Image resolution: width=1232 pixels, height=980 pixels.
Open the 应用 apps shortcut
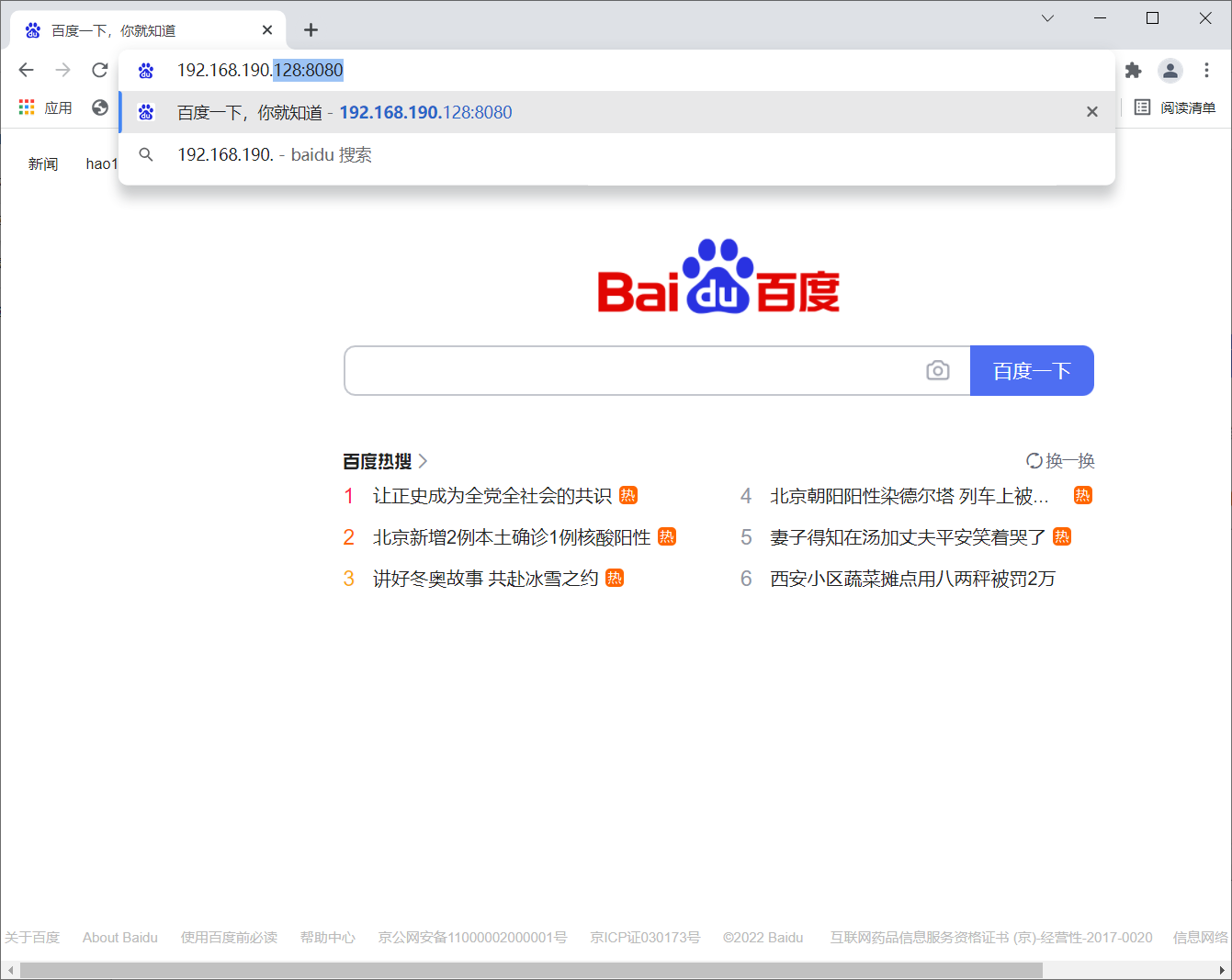45,107
